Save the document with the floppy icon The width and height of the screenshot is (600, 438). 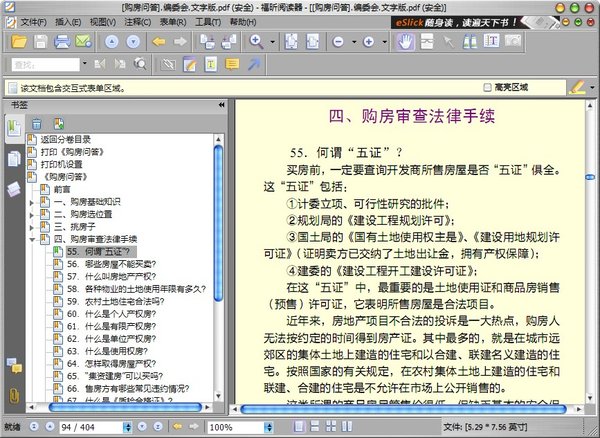click(40, 41)
